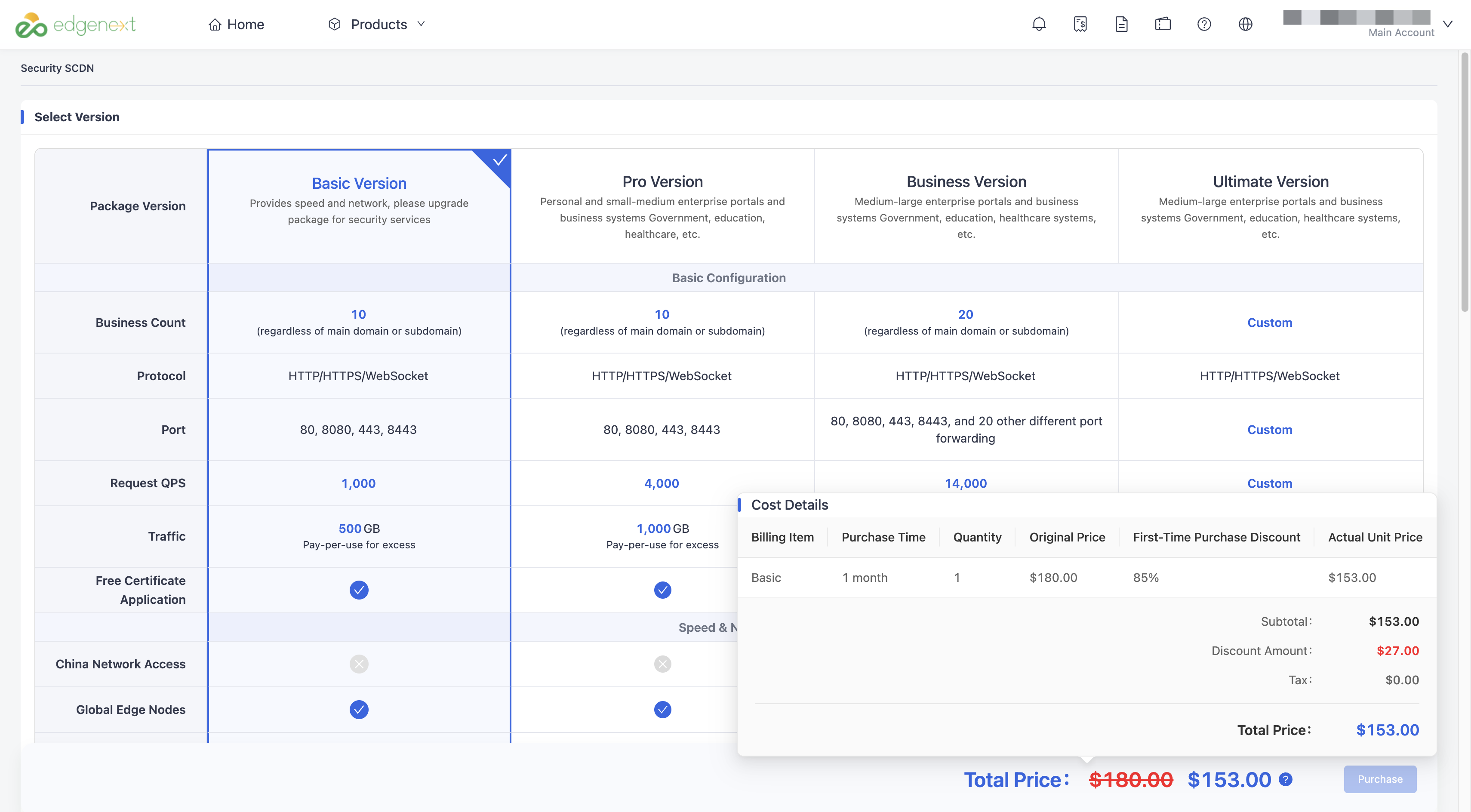This screenshot has height=812, width=1471.
Task: Expand the Products dropdown menu
Action: (x=377, y=24)
